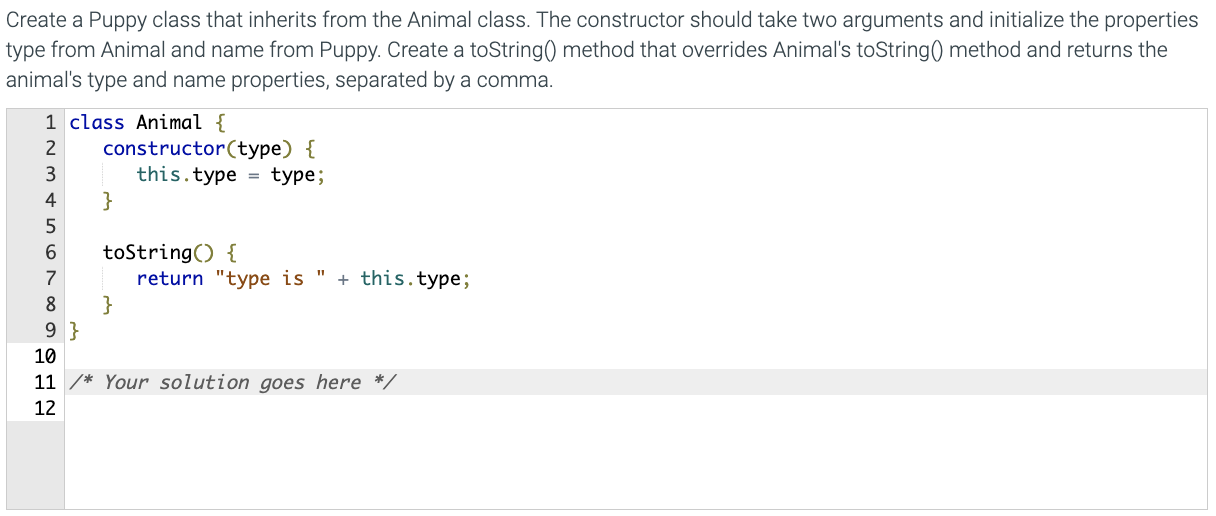Place cursor on empty line 12
This screenshot has height=516, width=1216.
coord(636,408)
